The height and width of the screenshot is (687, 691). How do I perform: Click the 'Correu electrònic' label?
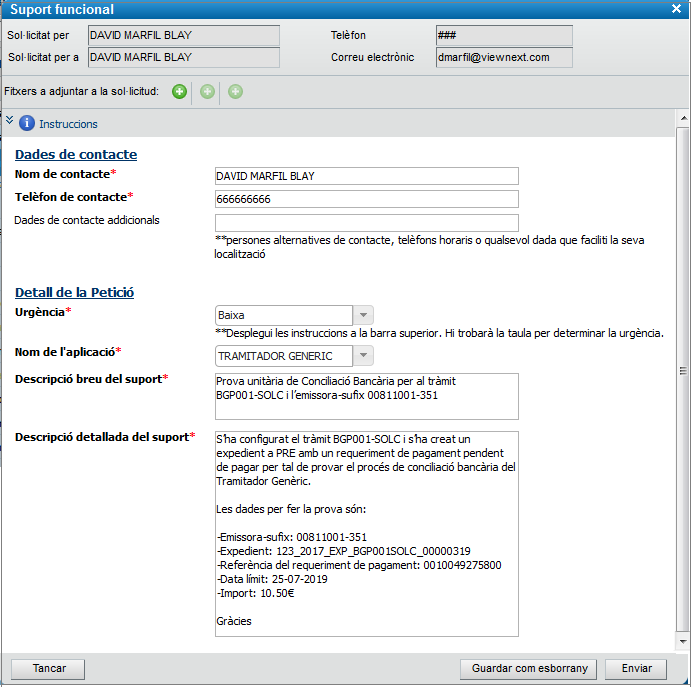(372, 57)
